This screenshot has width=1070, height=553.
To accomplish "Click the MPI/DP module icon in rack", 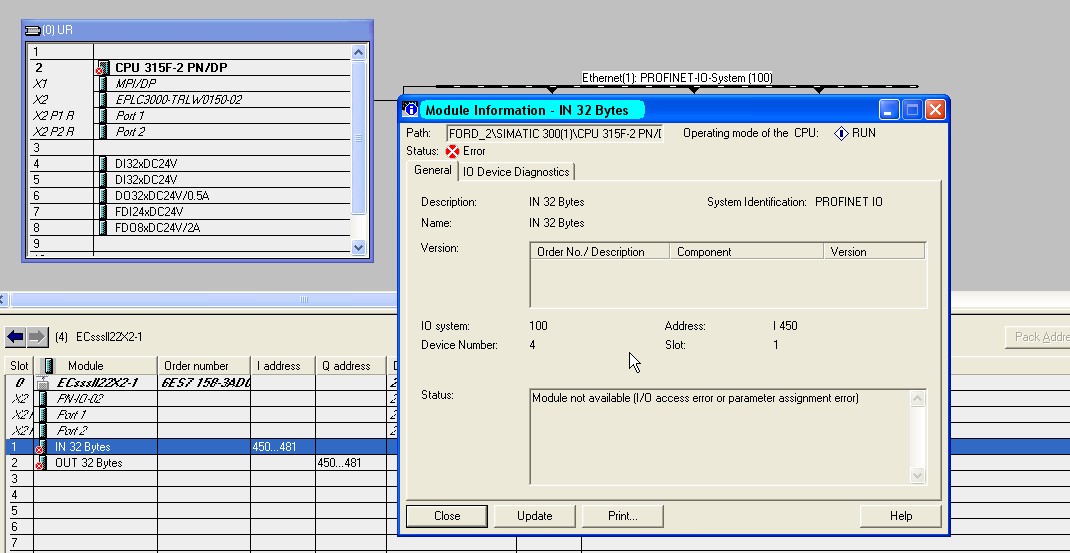I will click(103, 83).
